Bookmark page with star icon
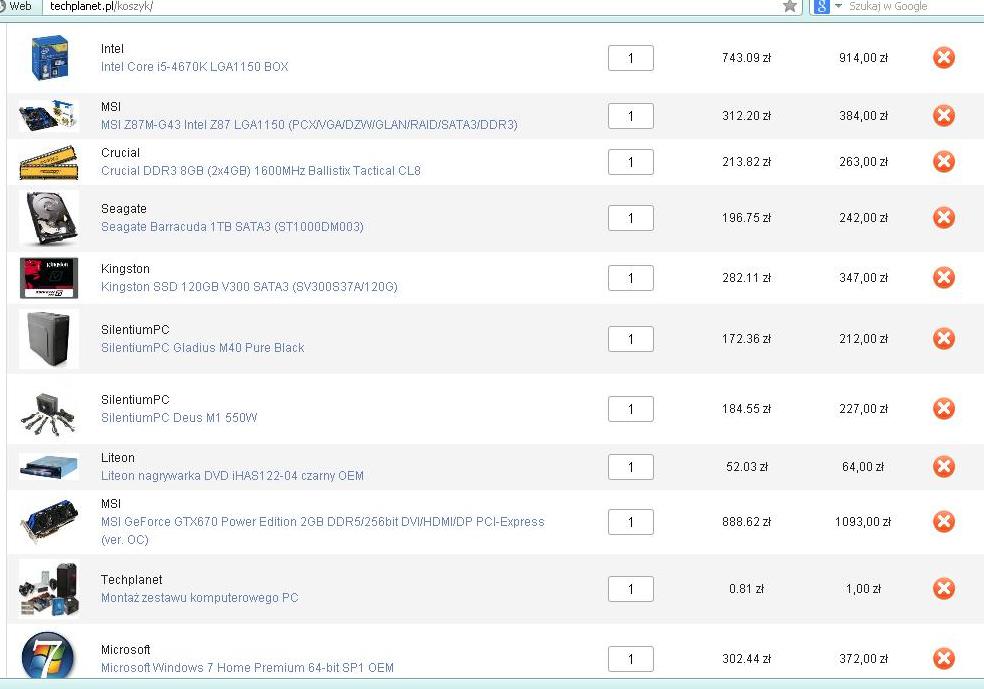The width and height of the screenshot is (984, 689). pyautogui.click(x=790, y=6)
